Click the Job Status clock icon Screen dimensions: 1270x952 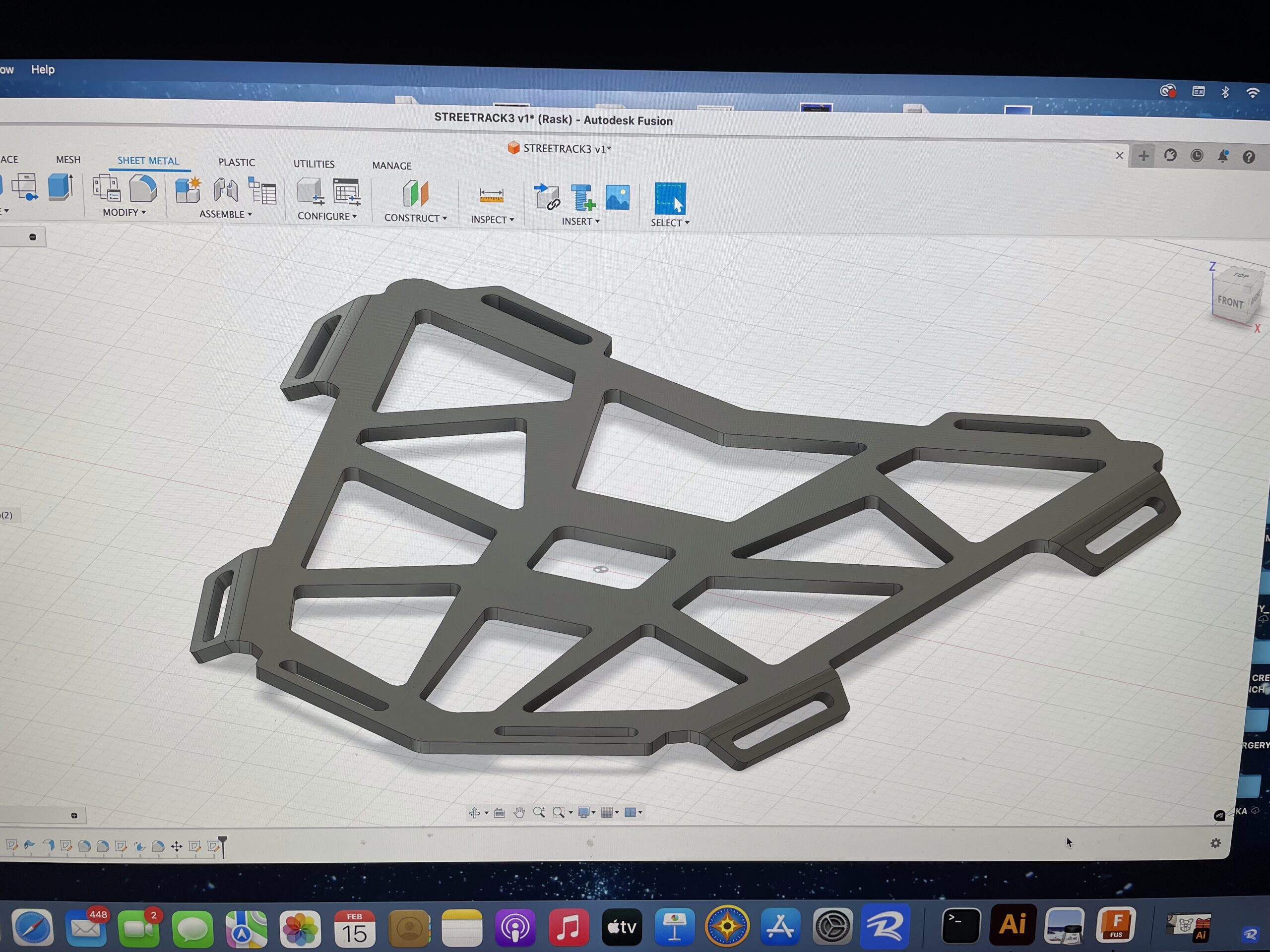(1197, 156)
